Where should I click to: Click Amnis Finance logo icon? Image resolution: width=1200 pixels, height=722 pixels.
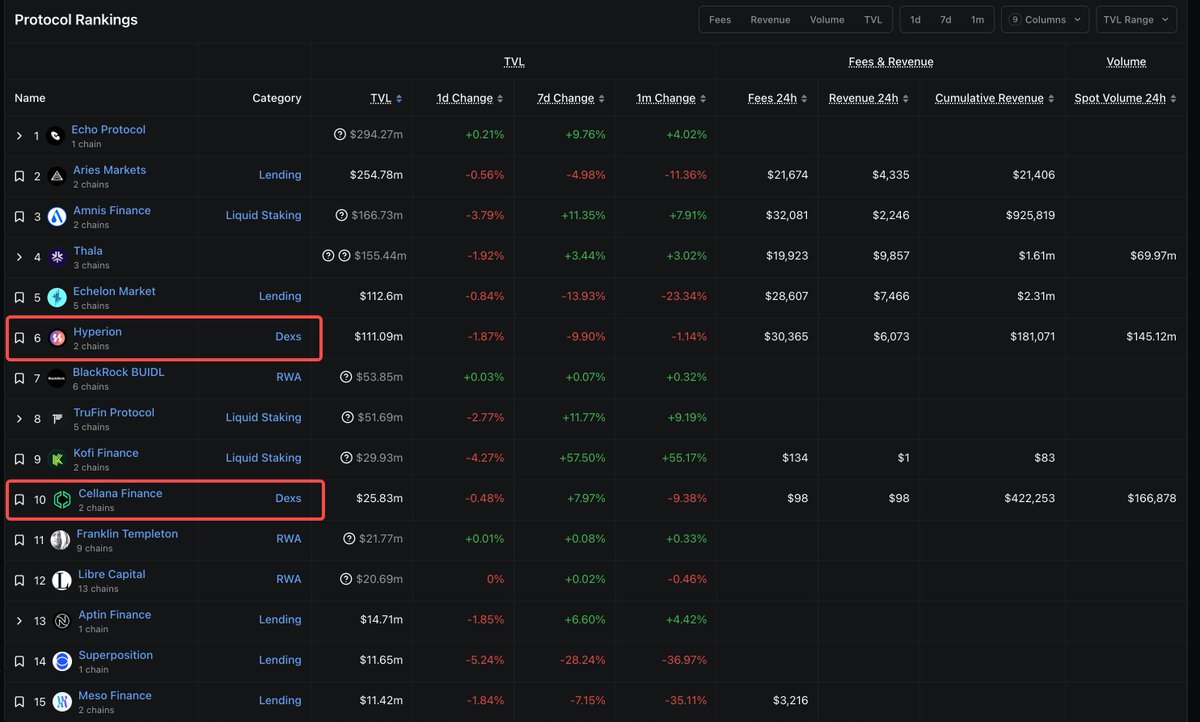pos(57,217)
